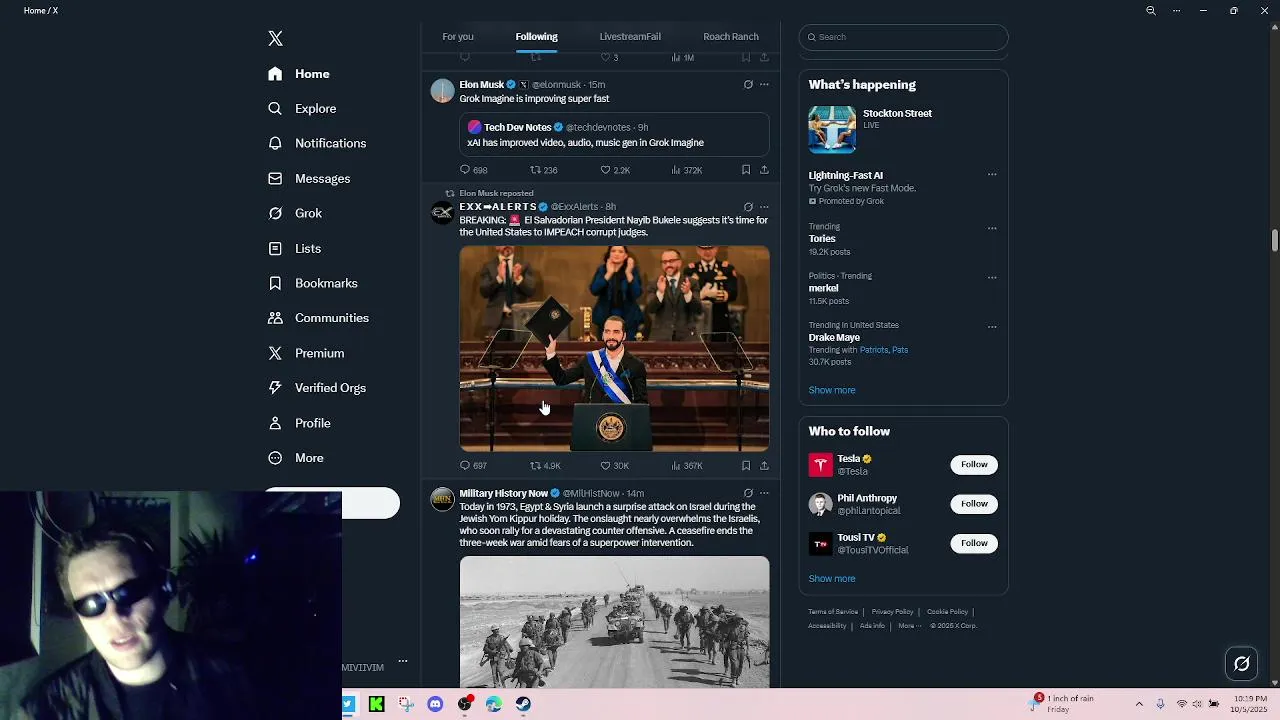The height and width of the screenshot is (720, 1280).
Task: Open Grok from the sidebar
Action: (295, 213)
